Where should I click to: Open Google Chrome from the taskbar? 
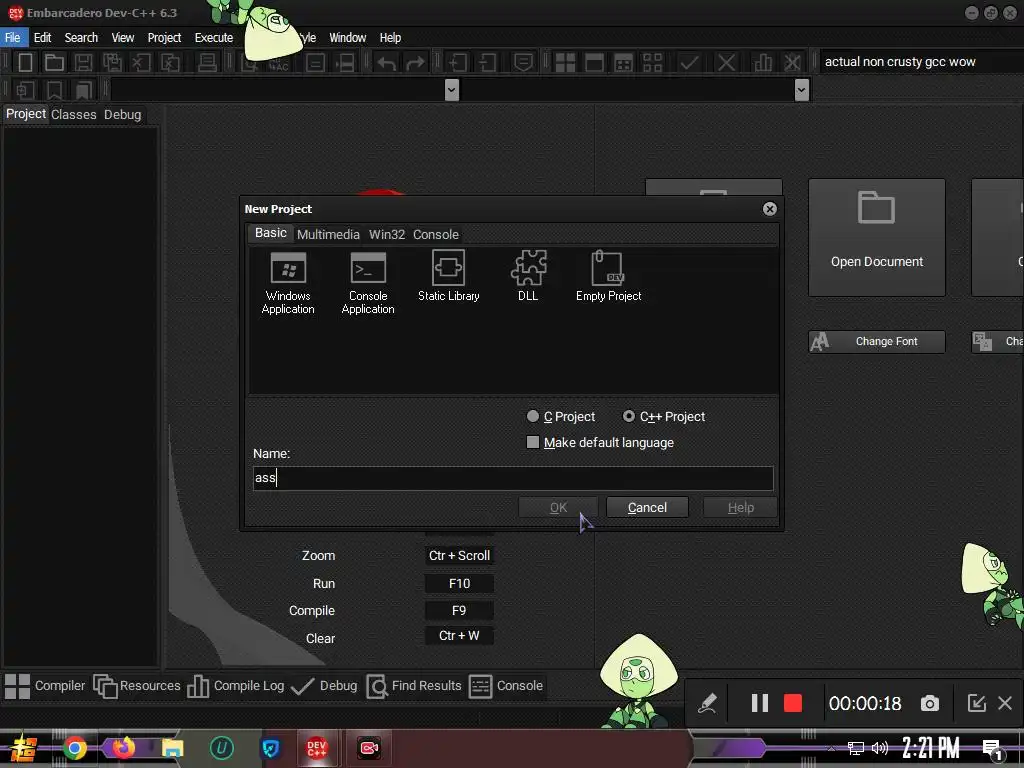[74, 748]
